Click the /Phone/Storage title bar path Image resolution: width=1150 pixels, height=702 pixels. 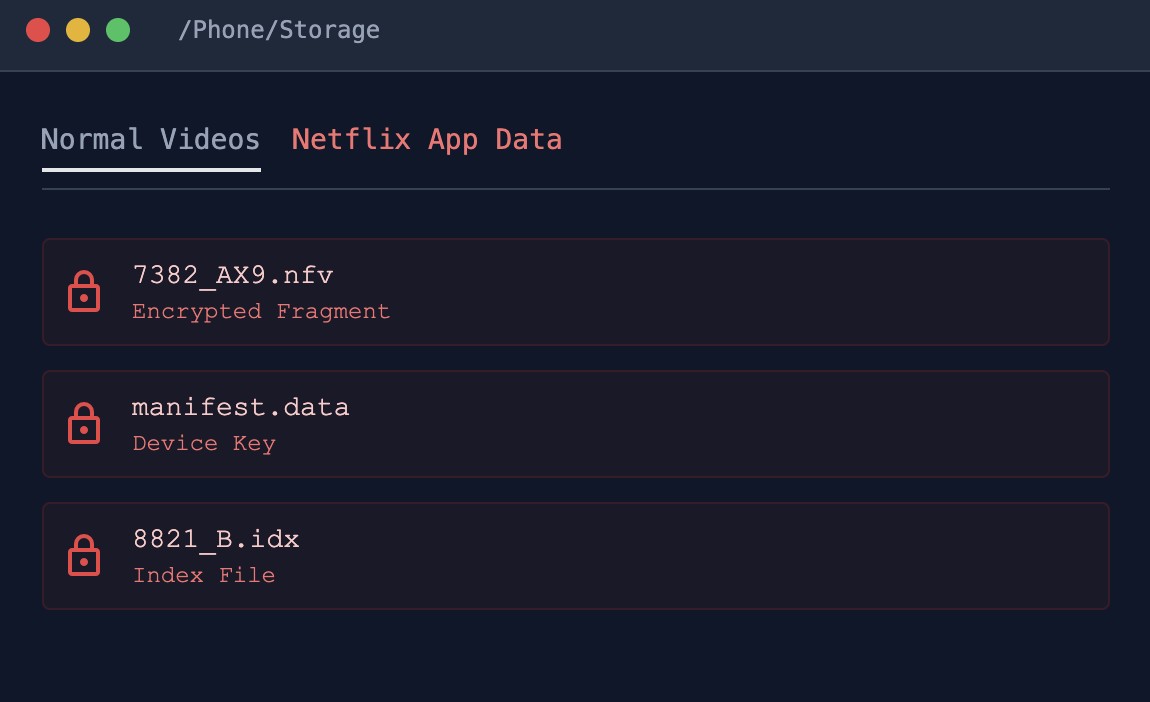(278, 30)
